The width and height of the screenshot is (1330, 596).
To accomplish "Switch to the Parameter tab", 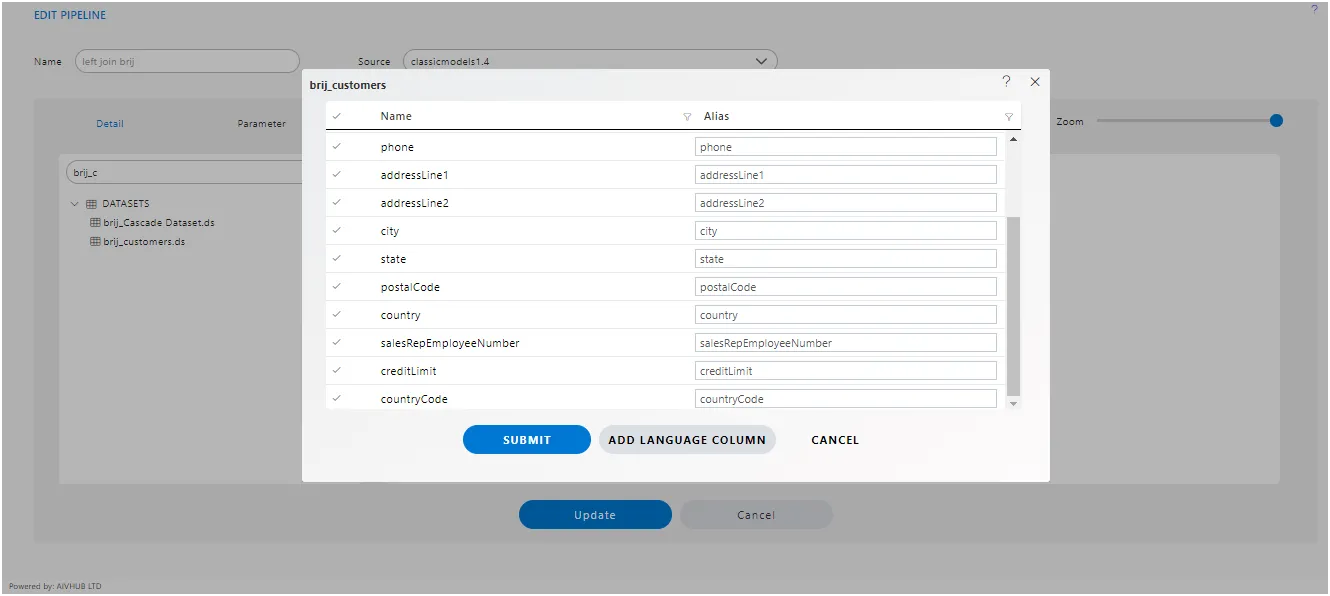I will pos(261,124).
